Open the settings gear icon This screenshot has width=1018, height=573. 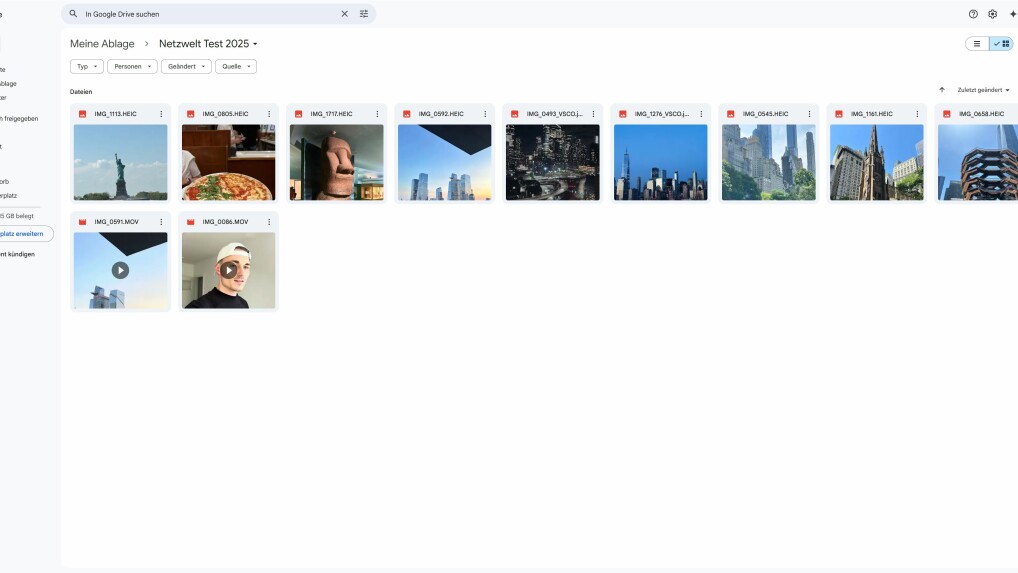[x=993, y=14]
